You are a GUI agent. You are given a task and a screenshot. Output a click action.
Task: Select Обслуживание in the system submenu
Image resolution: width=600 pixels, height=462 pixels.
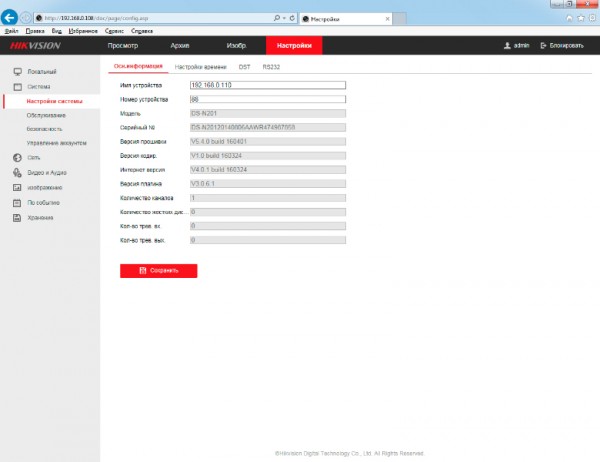point(46,115)
